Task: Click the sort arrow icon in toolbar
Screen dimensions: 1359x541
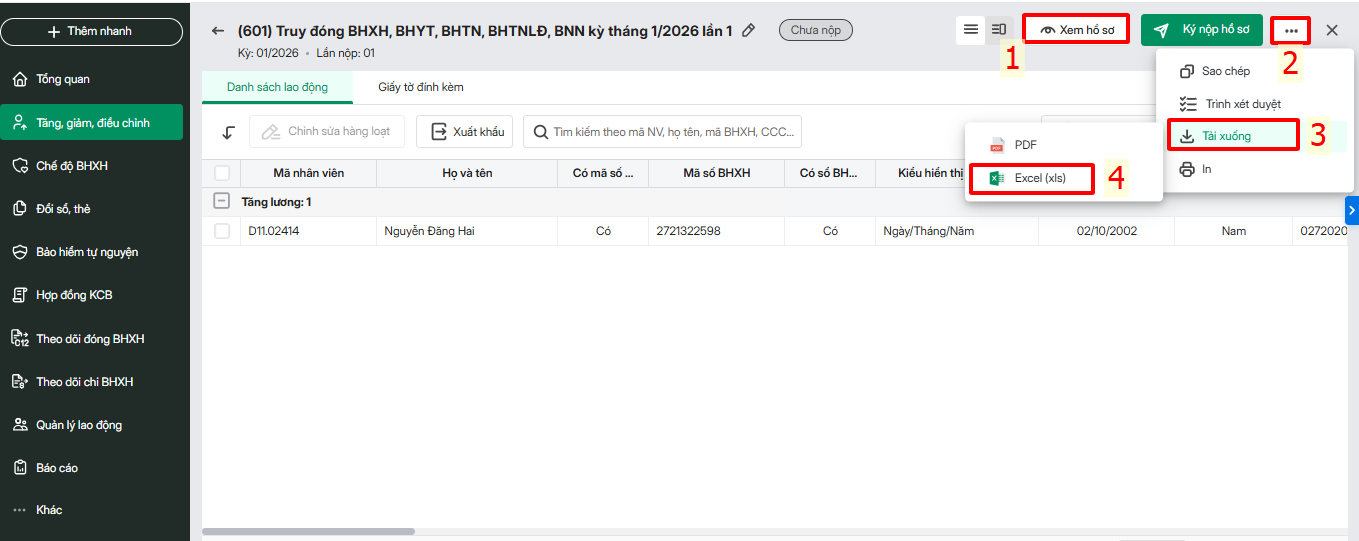Action: pyautogui.click(x=229, y=132)
